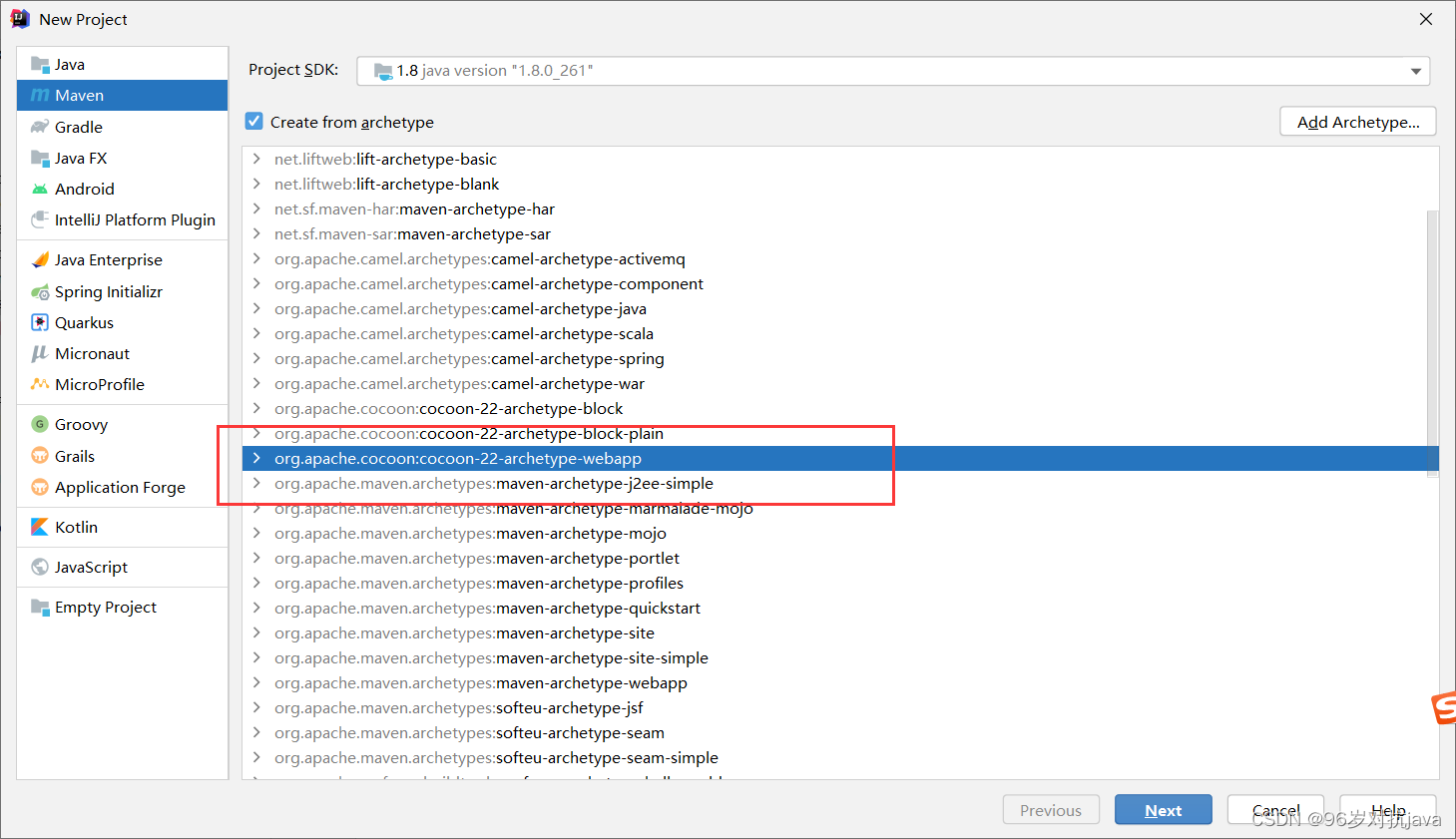Viewport: 1456px width, 839px height.
Task: Select camel-archetype-java row text
Action: coord(460,308)
